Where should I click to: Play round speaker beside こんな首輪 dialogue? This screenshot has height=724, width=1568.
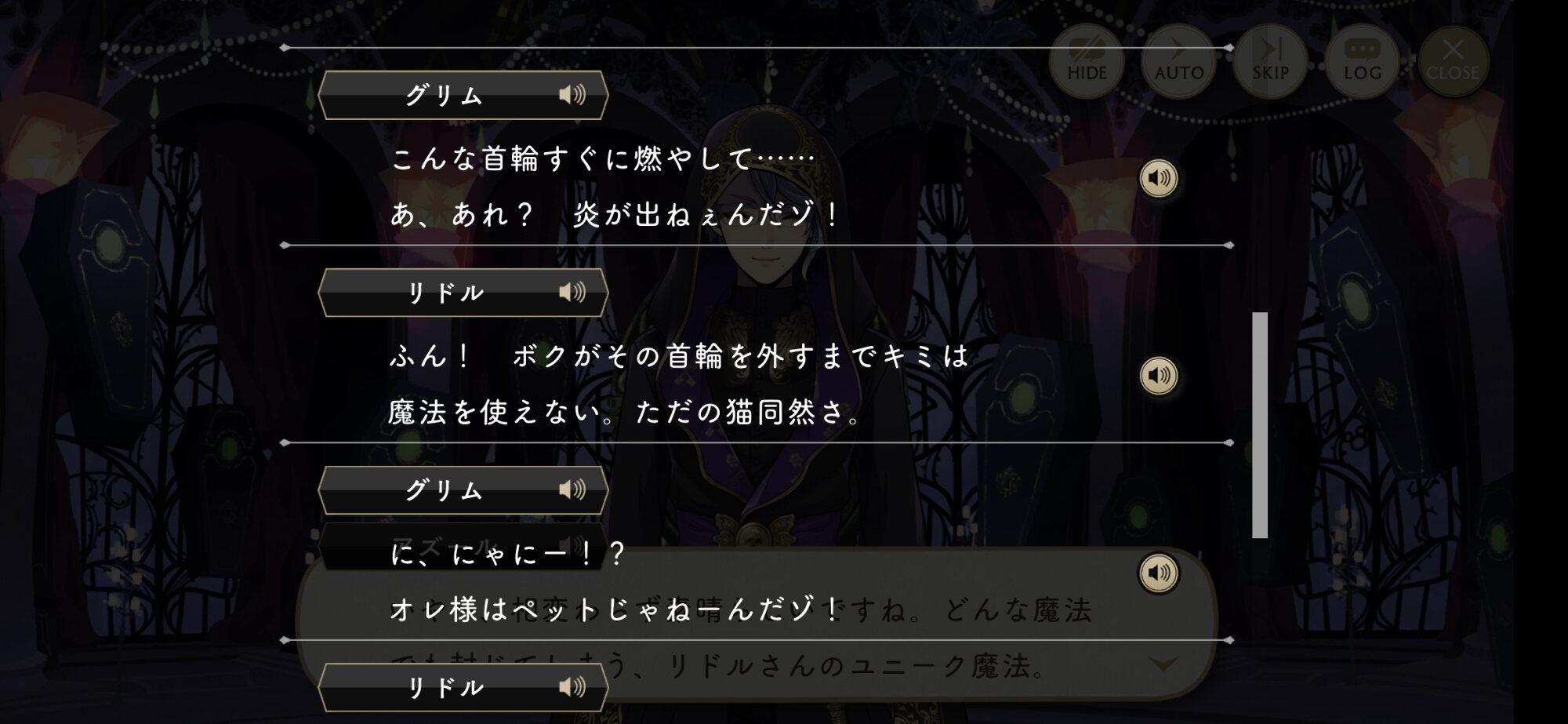1159,179
